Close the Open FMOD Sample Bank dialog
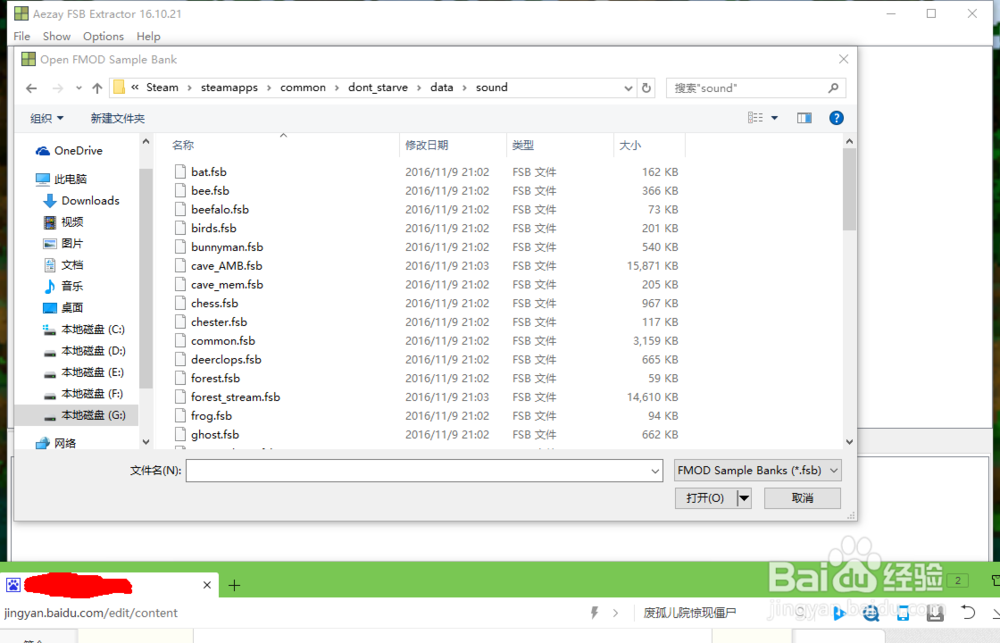 pos(843,59)
